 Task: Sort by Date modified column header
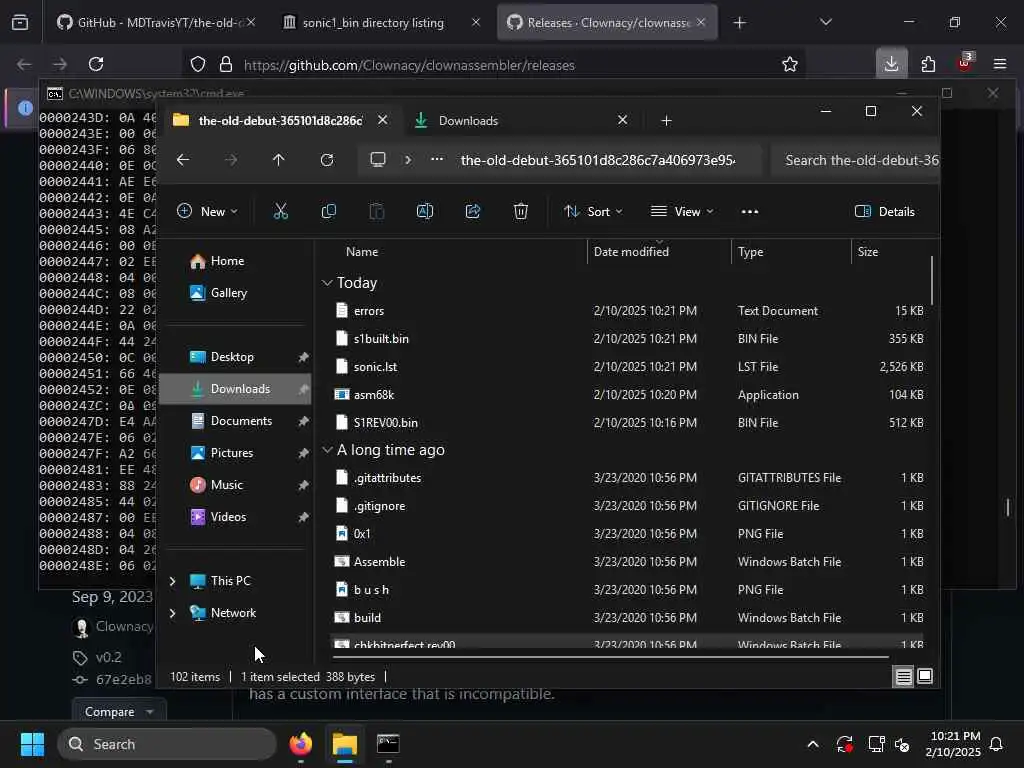point(658,251)
